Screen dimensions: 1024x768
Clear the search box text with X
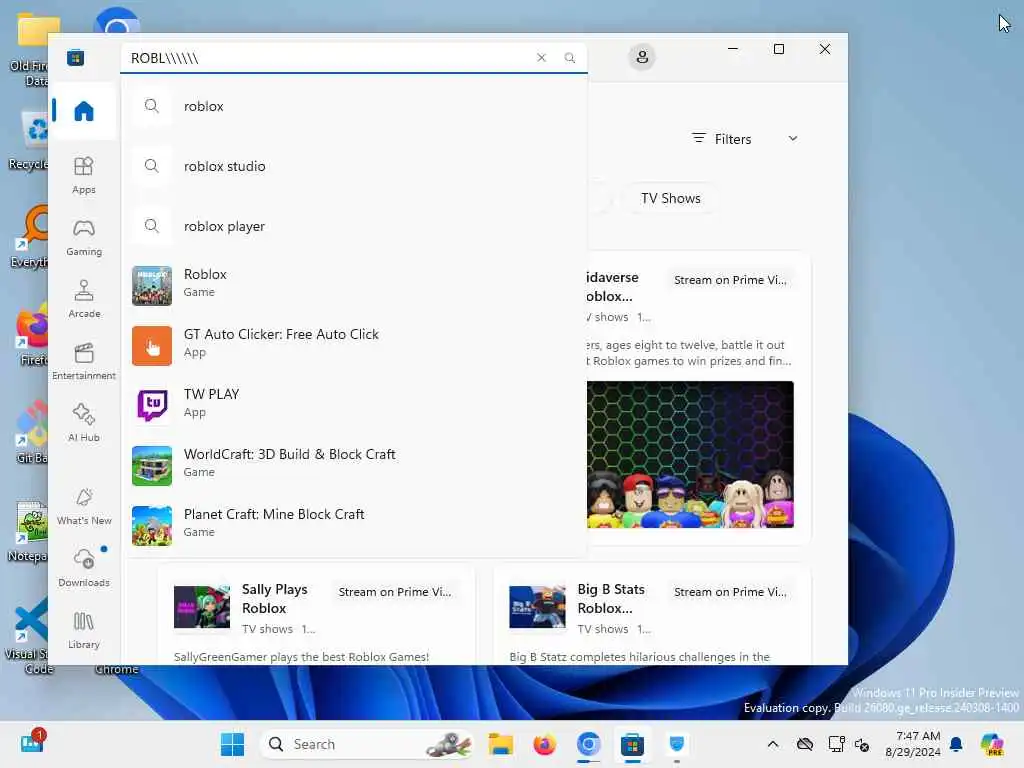[541, 57]
